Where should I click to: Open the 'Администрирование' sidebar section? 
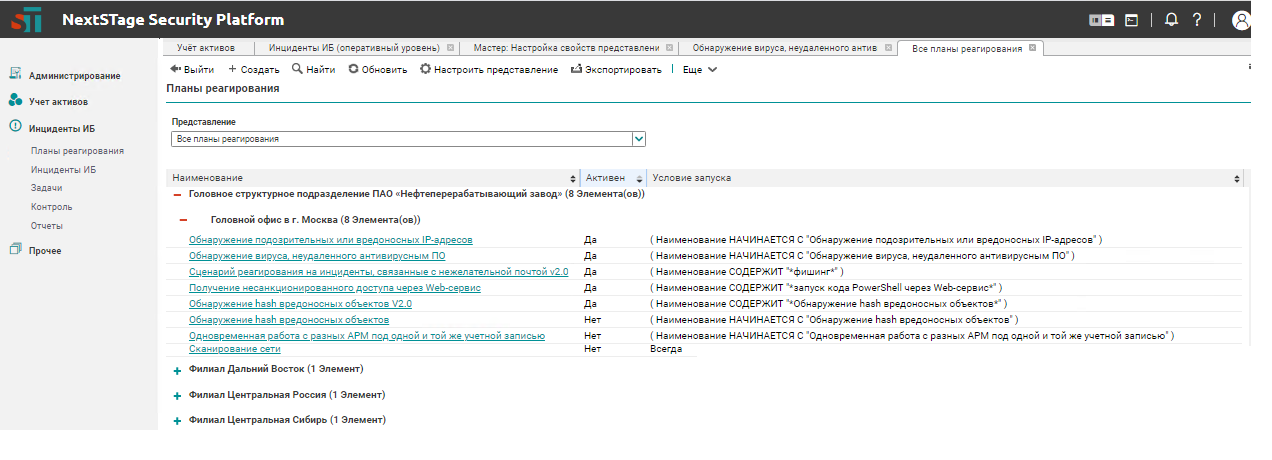click(65, 75)
